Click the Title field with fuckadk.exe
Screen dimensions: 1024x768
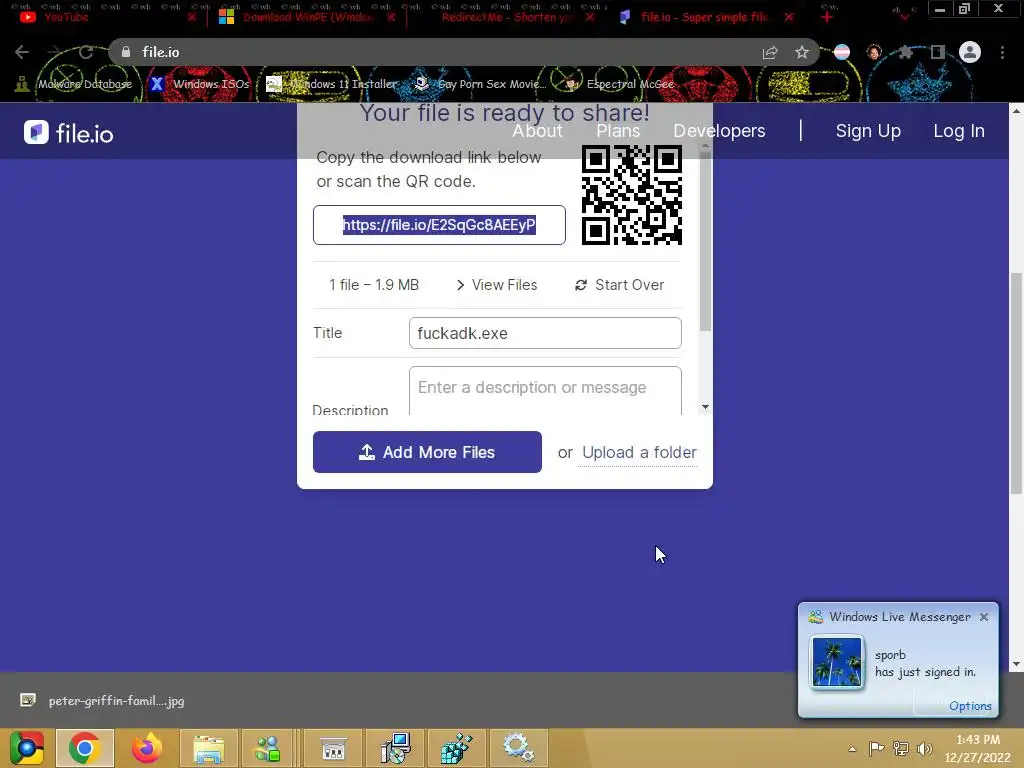(545, 333)
